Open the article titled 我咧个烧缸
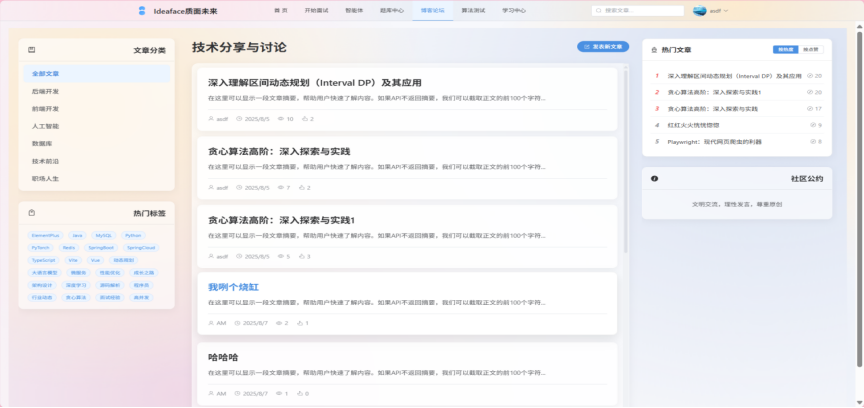The height and width of the screenshot is (408, 864). point(233,287)
